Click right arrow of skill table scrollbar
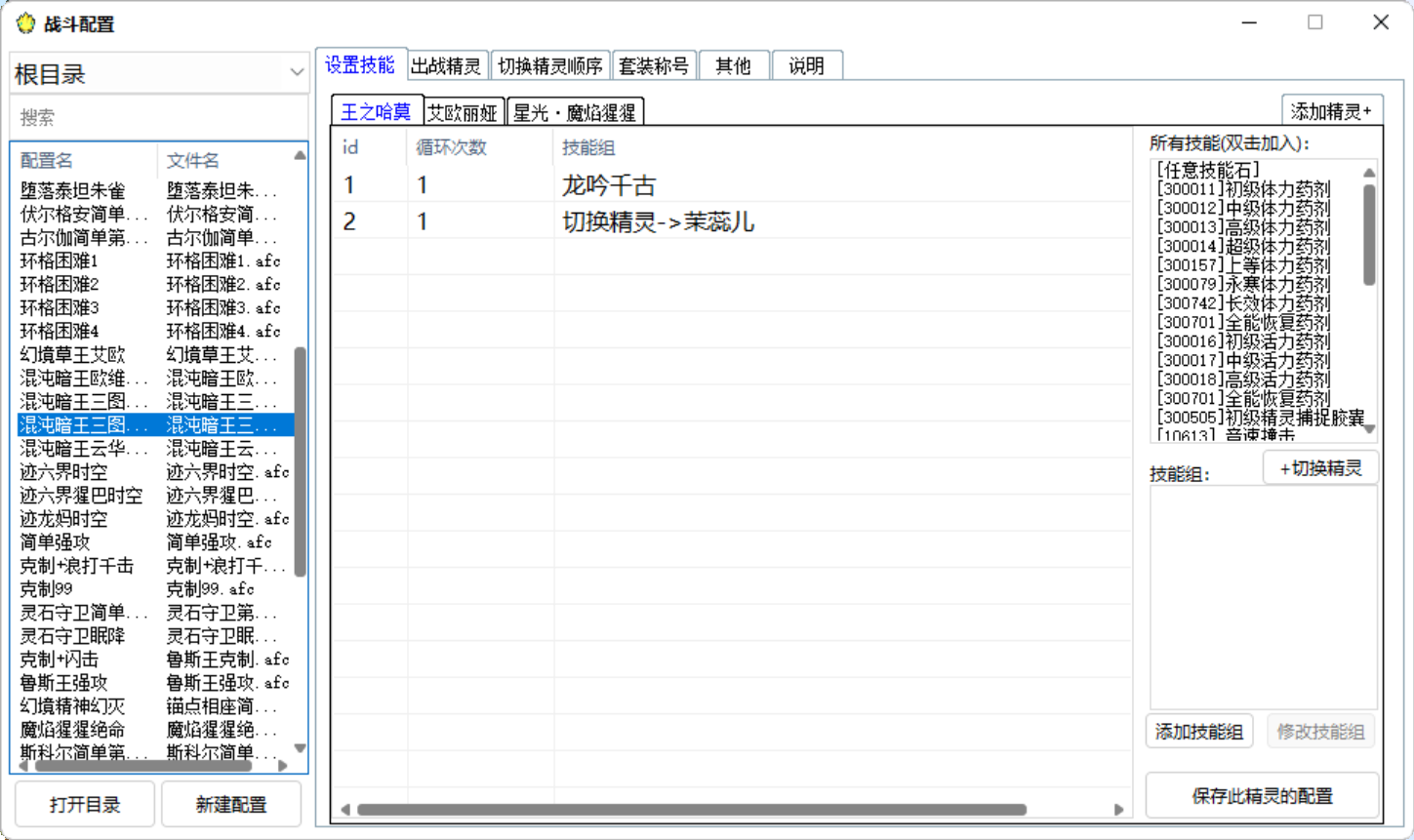Screen dimensions: 1414x840 pyautogui.click(x=1118, y=810)
